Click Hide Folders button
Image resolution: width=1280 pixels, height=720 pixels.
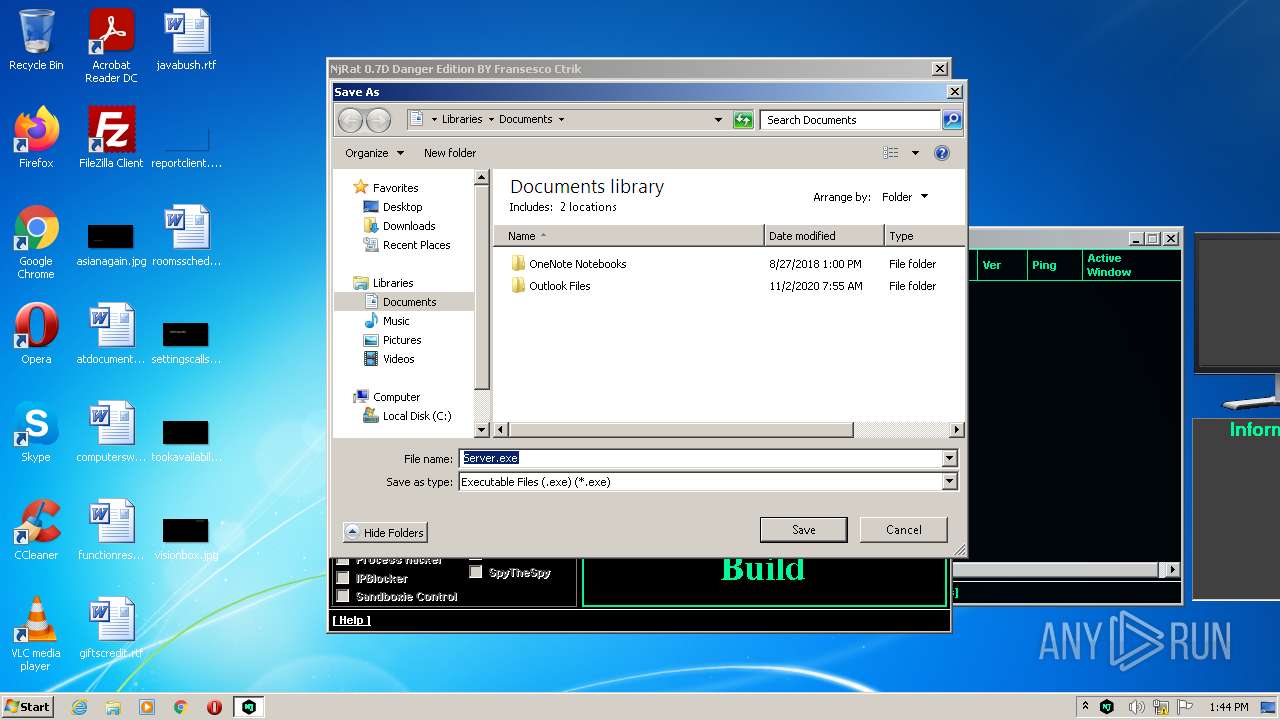click(385, 533)
